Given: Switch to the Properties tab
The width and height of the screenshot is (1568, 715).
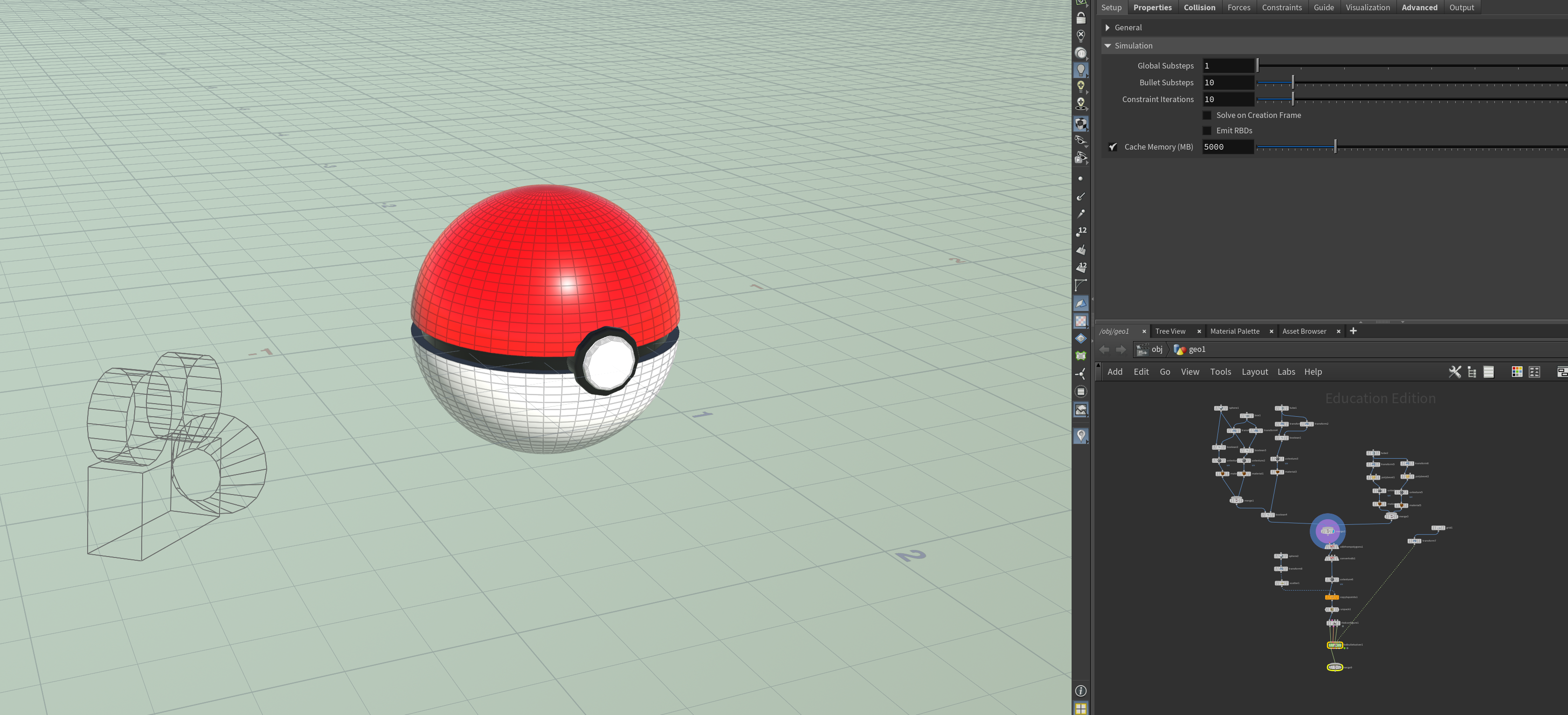Looking at the screenshot, I should click(x=1152, y=8).
